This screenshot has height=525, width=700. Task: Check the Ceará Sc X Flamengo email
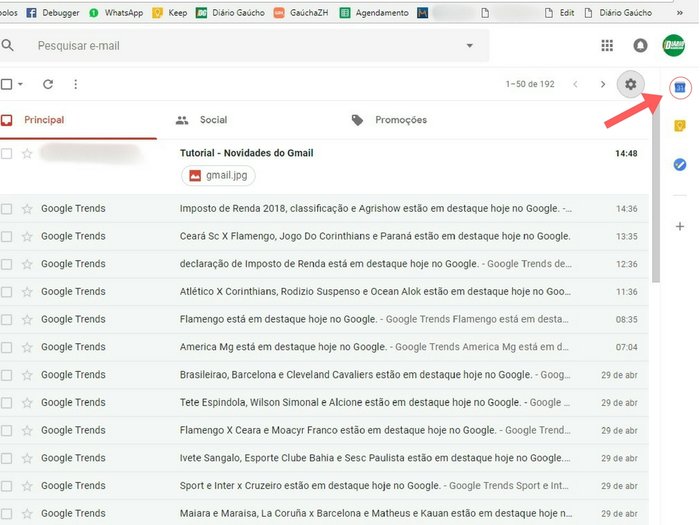pos(6,236)
